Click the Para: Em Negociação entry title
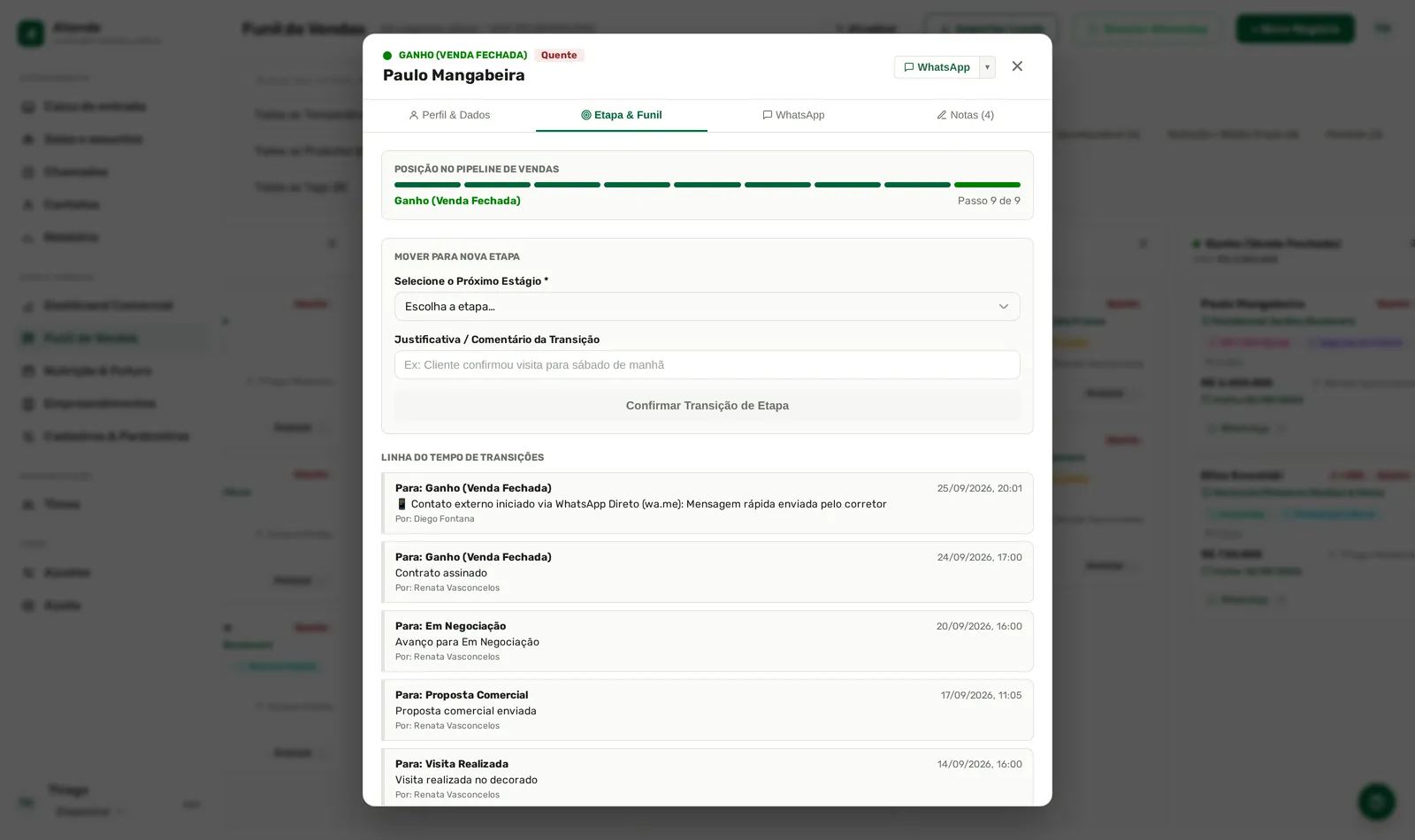This screenshot has width=1415, height=840. [451, 626]
